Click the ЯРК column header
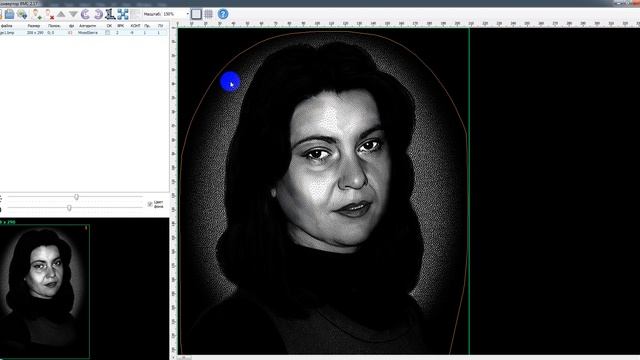Screen dimensions: 640x360 (120, 26)
